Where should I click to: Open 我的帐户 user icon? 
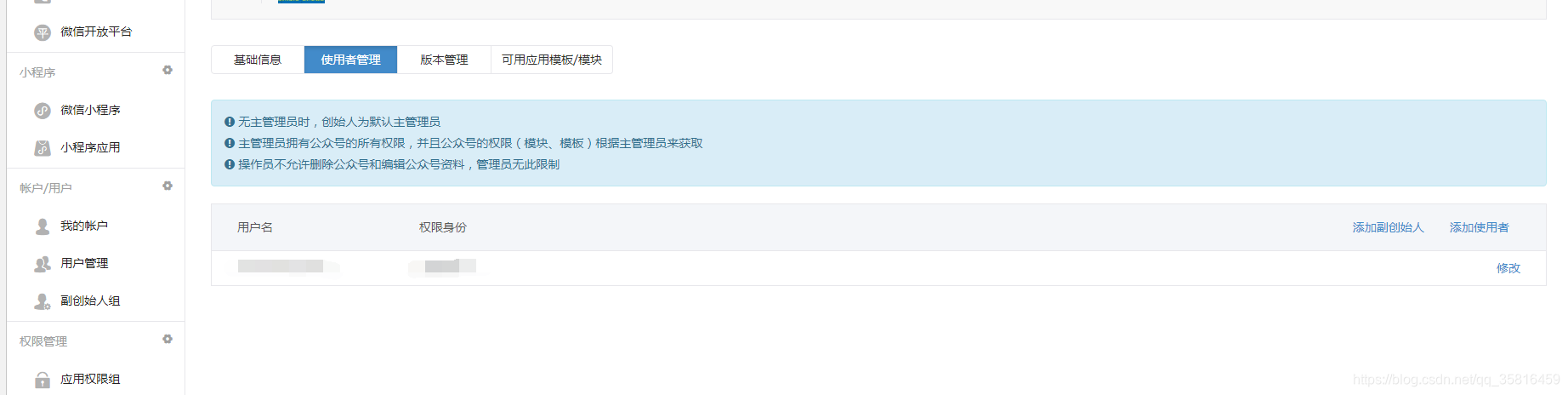43,226
